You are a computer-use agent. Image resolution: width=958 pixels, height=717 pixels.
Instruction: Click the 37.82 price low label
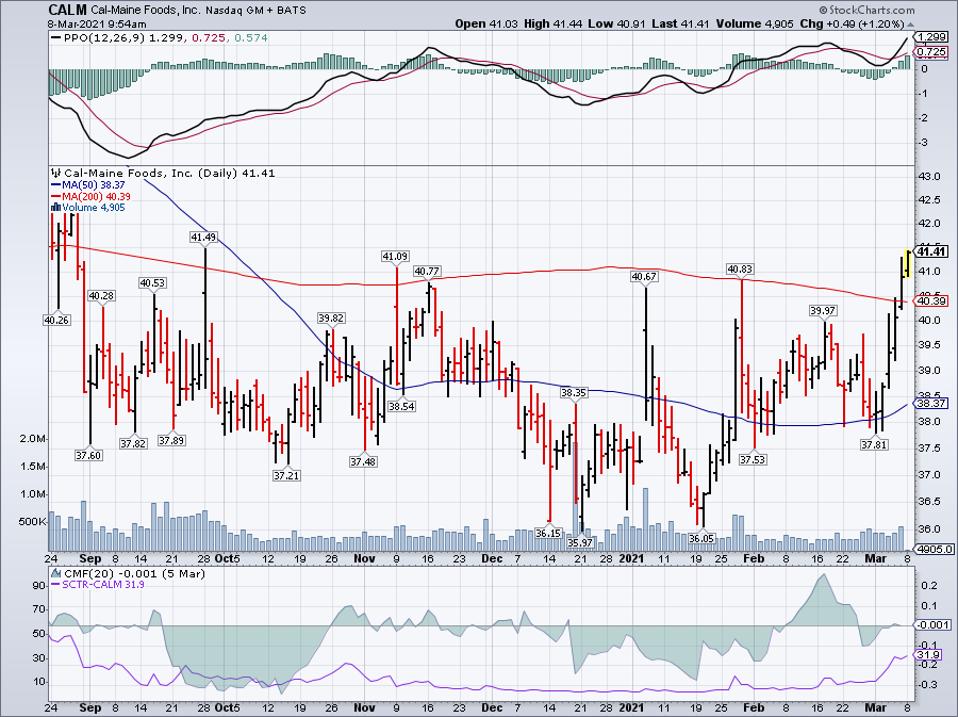coord(133,444)
